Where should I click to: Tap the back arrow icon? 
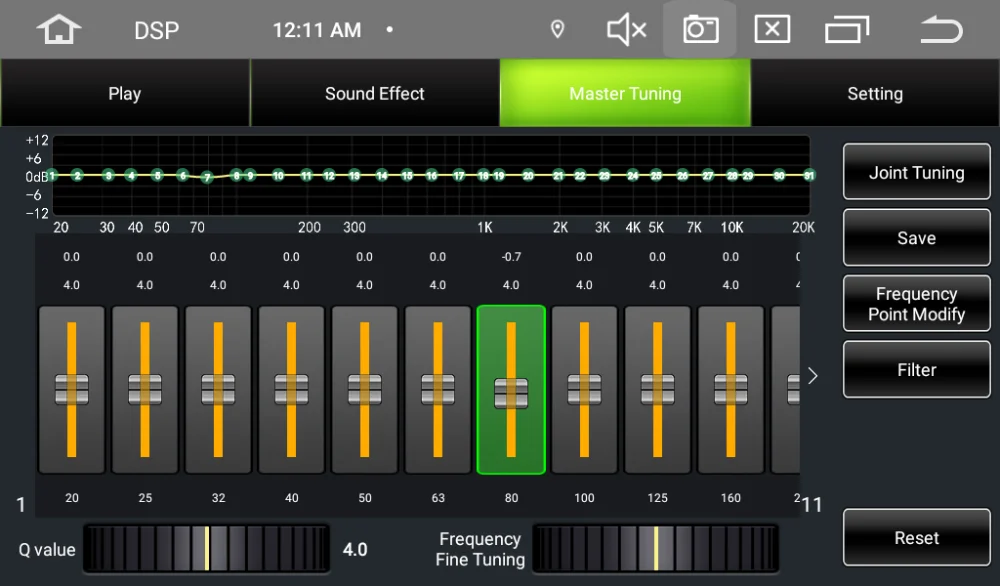(938, 29)
